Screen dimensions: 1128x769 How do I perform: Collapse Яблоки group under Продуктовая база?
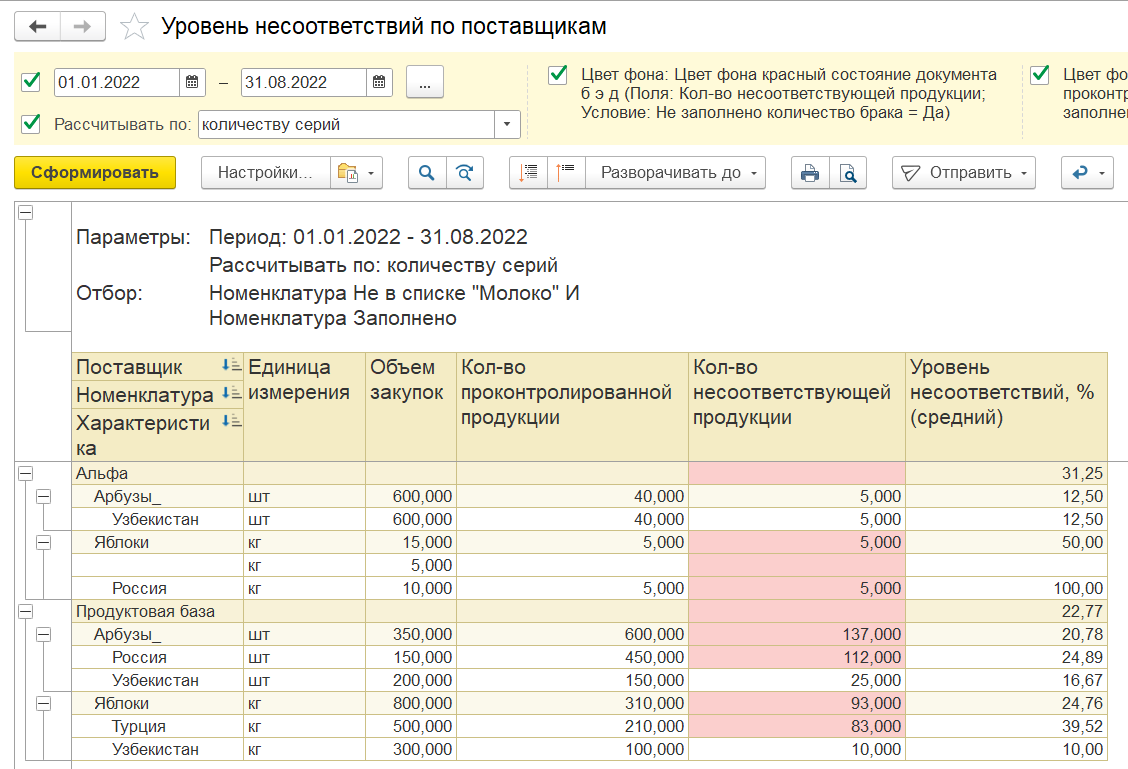(43, 704)
